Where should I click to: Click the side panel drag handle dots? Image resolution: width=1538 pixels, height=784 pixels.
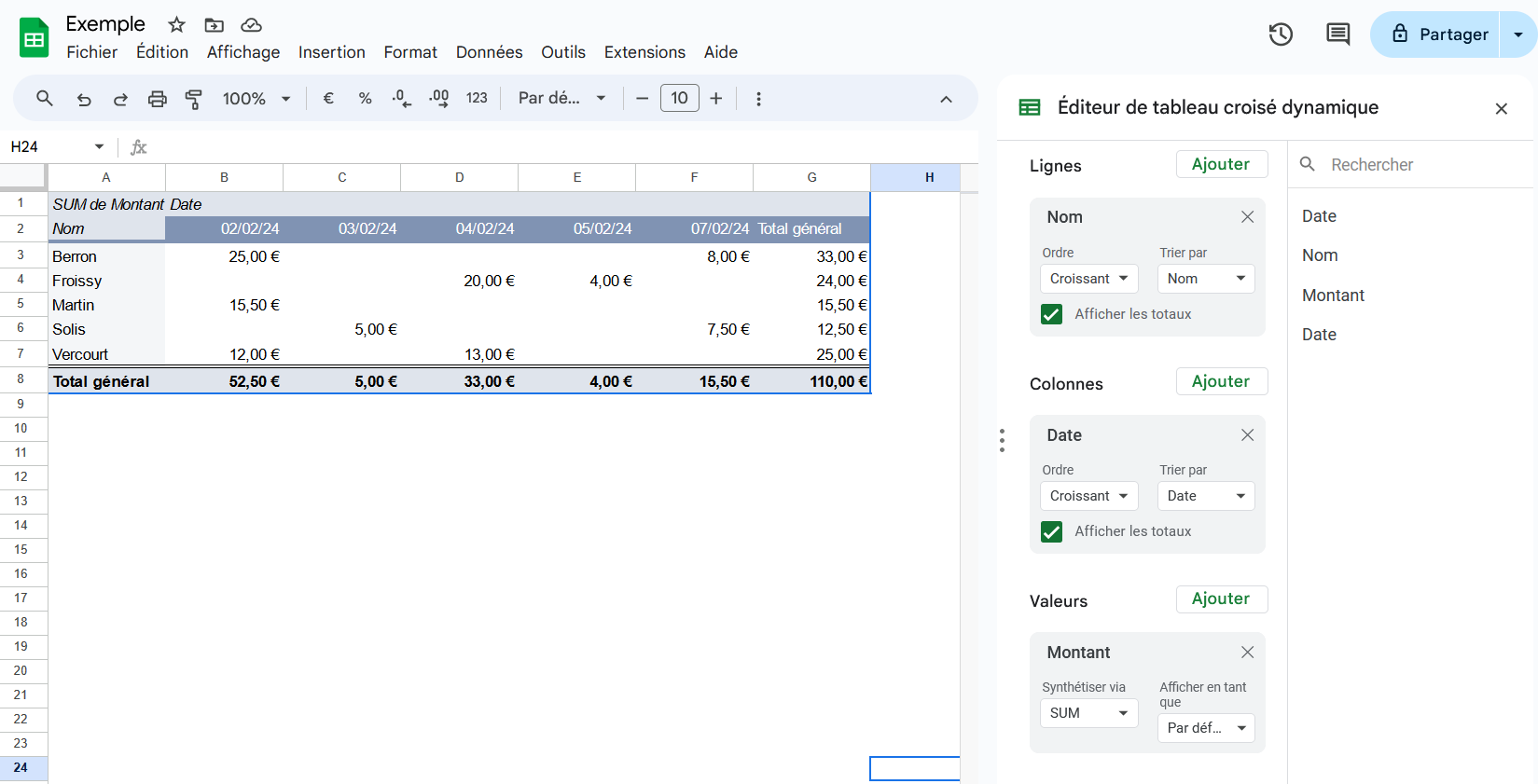pyautogui.click(x=1002, y=440)
